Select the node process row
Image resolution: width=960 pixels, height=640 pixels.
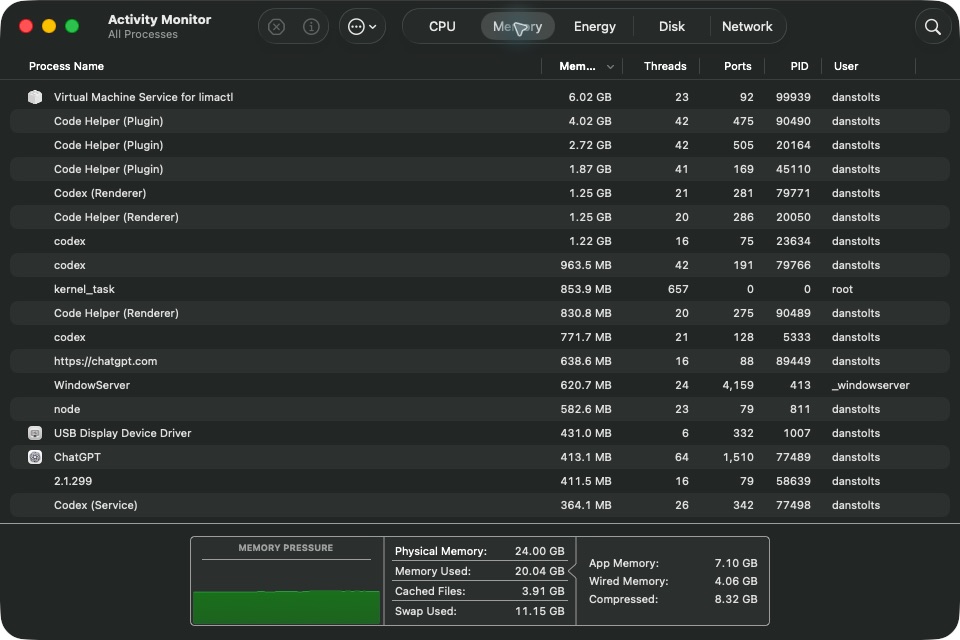point(479,409)
